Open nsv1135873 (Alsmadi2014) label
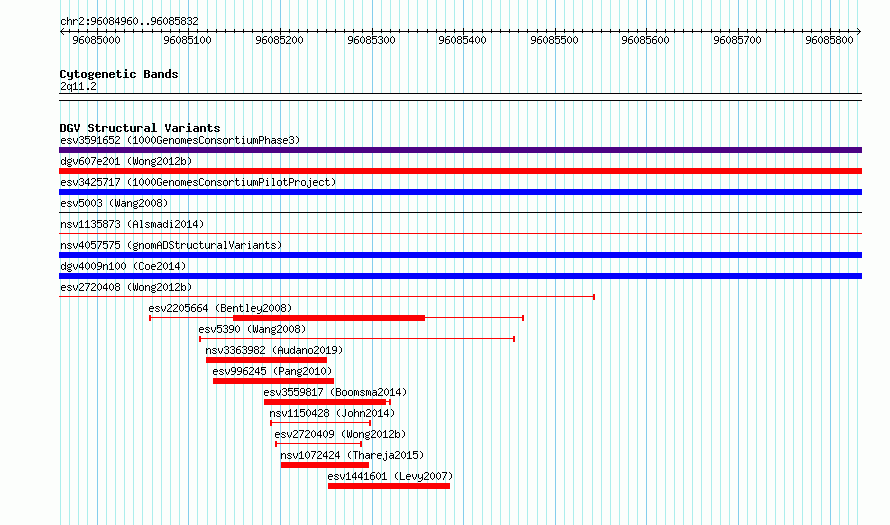 click(x=132, y=224)
